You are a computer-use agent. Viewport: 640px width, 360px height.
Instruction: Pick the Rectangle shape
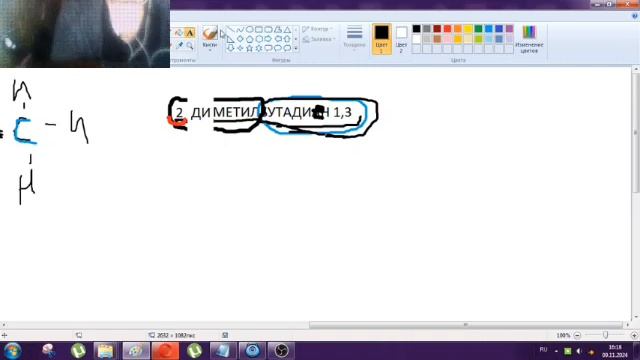tap(259, 29)
